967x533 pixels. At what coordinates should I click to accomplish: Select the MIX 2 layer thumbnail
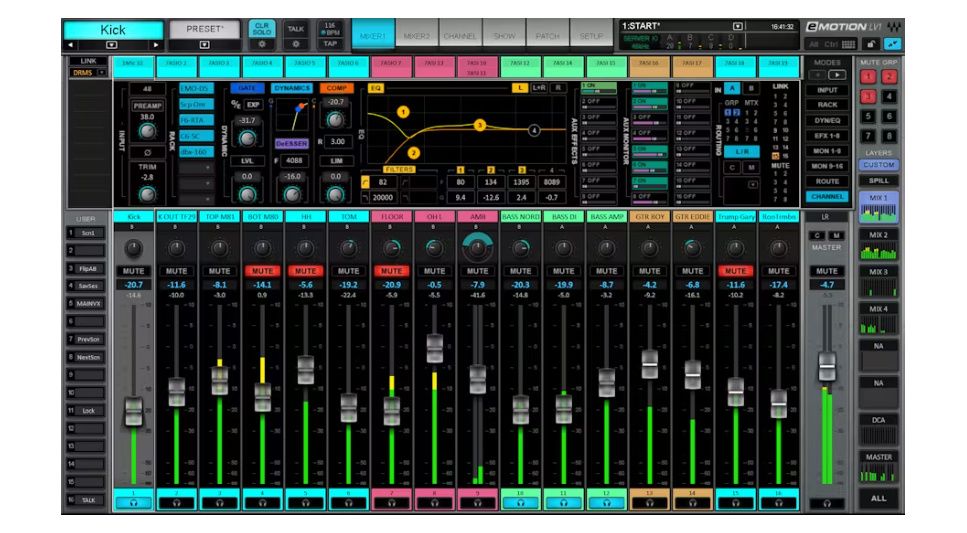click(x=879, y=246)
